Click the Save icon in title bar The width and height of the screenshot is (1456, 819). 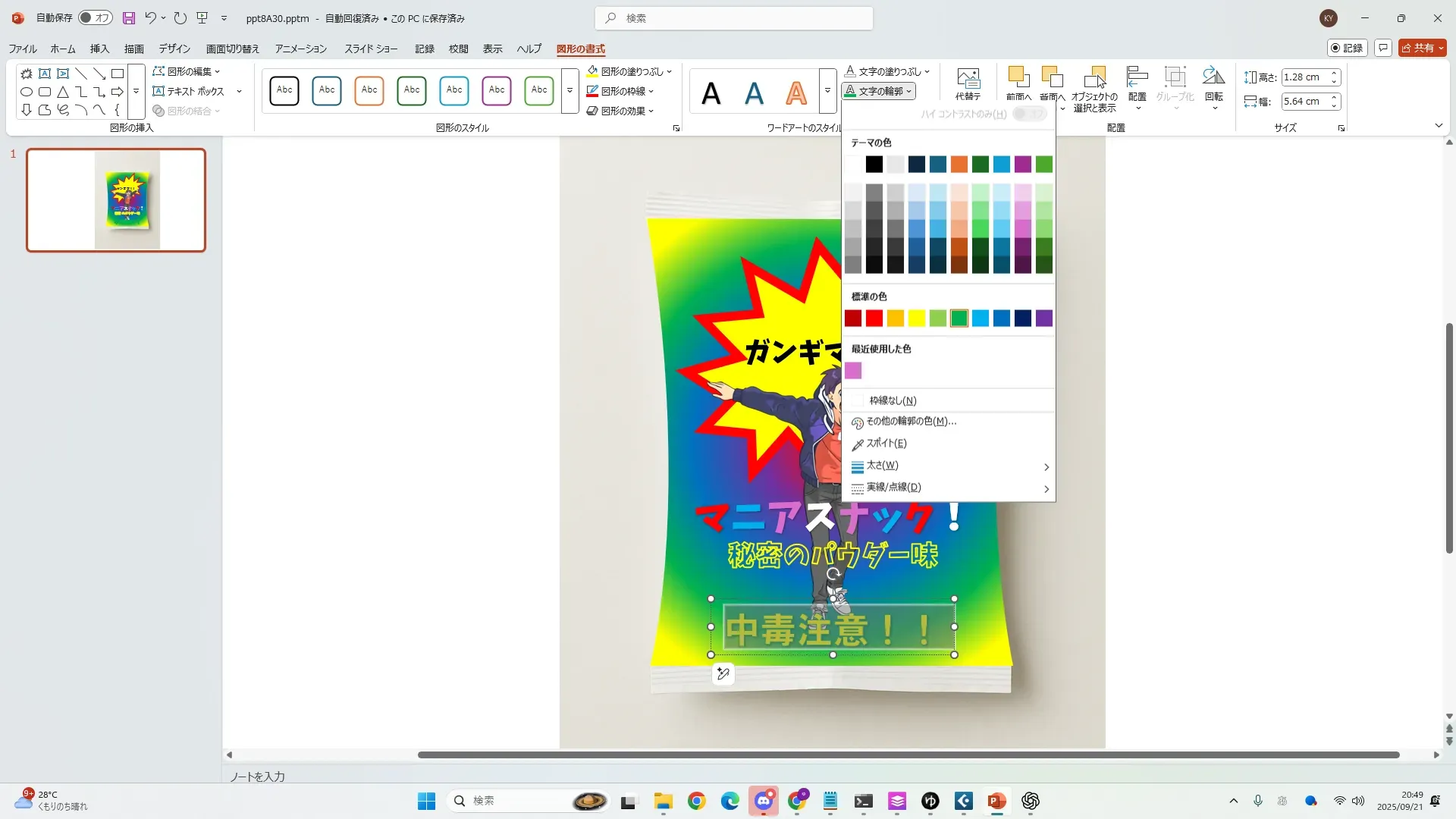pyautogui.click(x=129, y=18)
